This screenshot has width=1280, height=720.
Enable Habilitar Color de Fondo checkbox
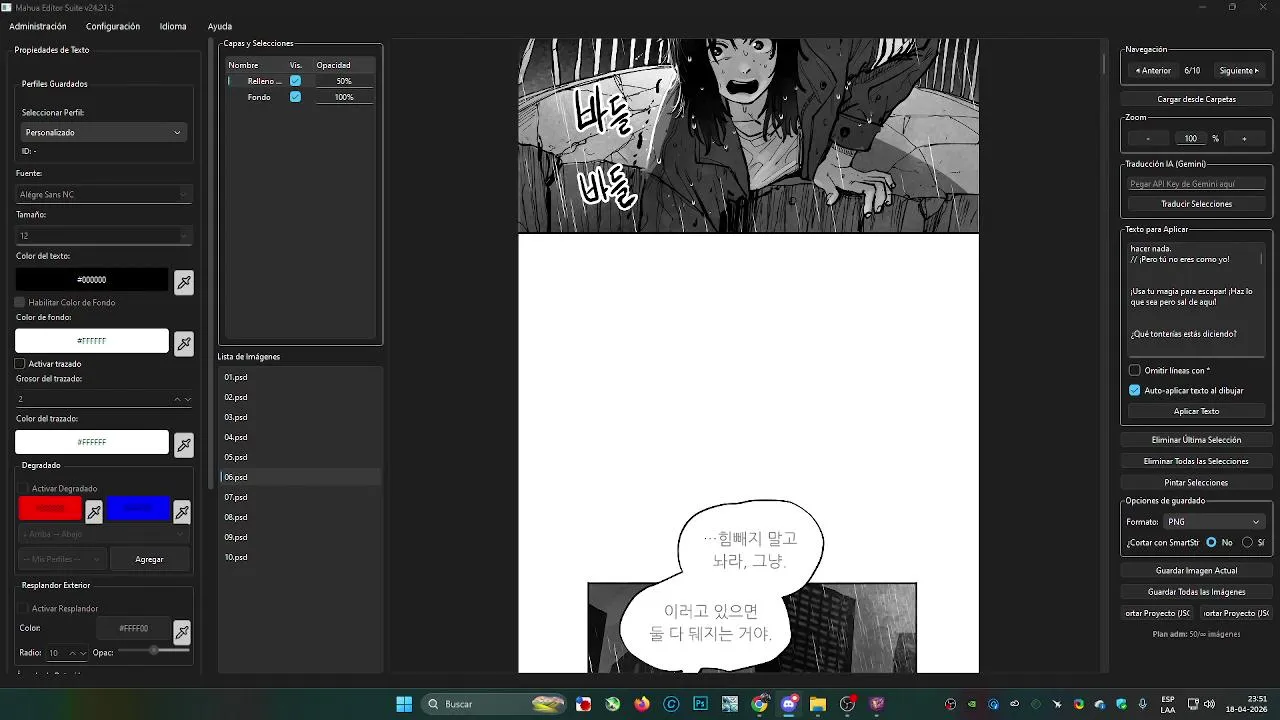(x=20, y=302)
